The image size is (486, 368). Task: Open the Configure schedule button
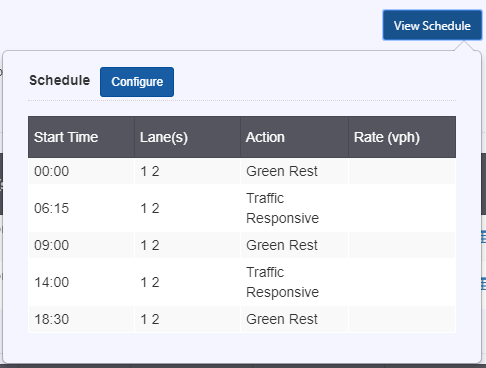click(137, 82)
